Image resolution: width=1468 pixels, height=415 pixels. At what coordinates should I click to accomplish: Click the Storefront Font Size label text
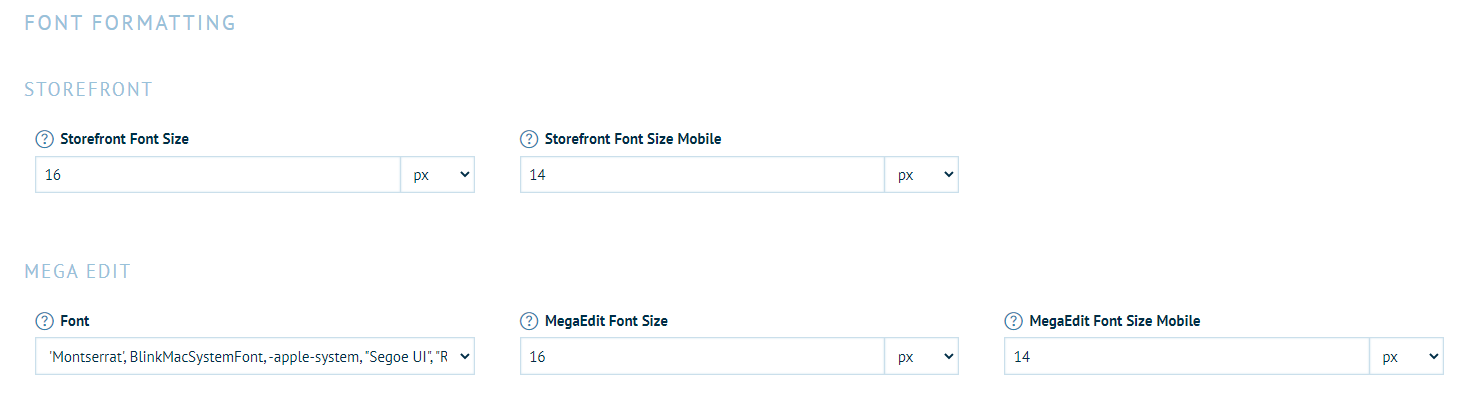124,139
